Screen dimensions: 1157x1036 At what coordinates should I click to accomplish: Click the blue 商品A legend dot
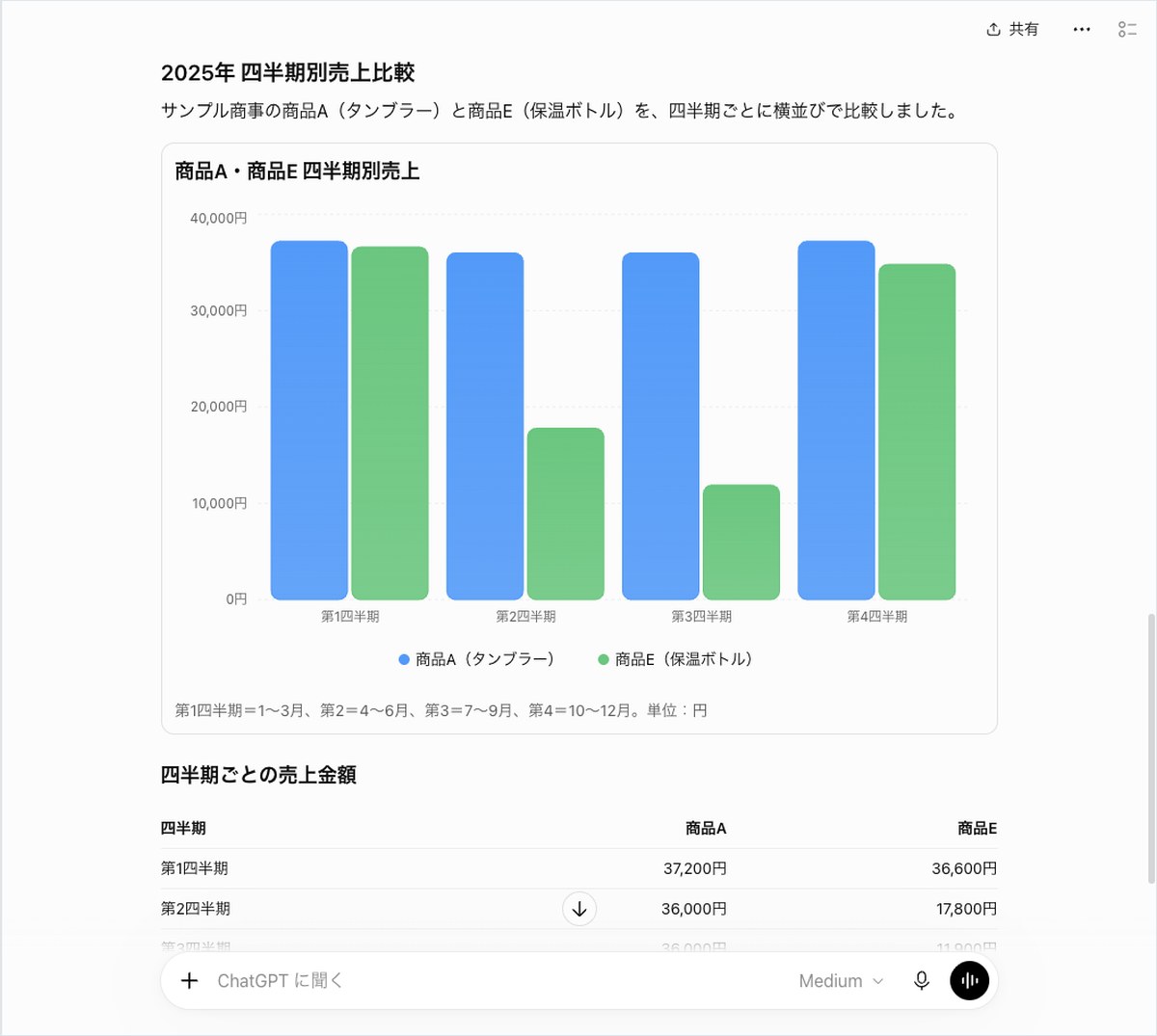click(x=404, y=660)
